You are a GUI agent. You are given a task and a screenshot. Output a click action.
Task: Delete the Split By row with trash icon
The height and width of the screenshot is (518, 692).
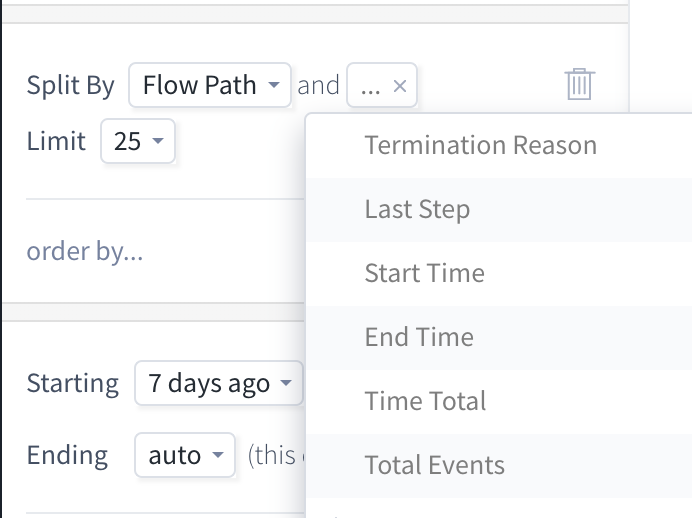point(579,84)
